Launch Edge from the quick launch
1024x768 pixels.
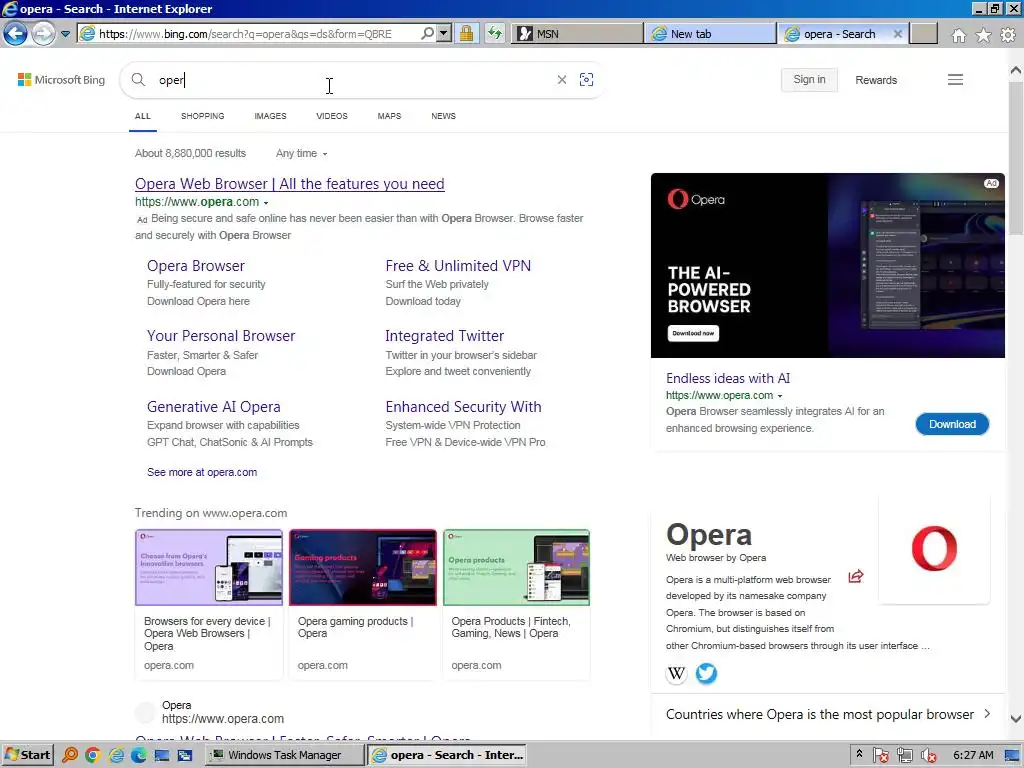pyautogui.click(x=139, y=756)
